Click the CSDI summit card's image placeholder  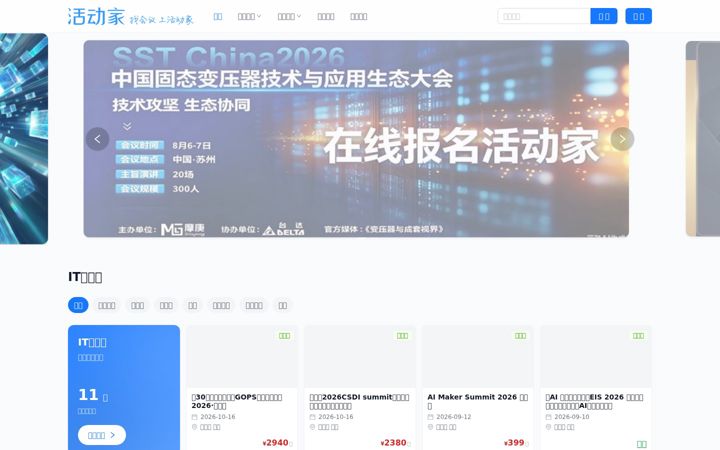pyautogui.click(x=360, y=356)
